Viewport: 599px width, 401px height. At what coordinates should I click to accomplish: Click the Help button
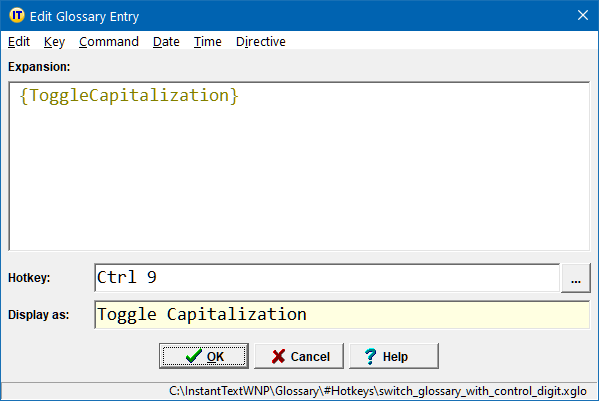coord(394,356)
